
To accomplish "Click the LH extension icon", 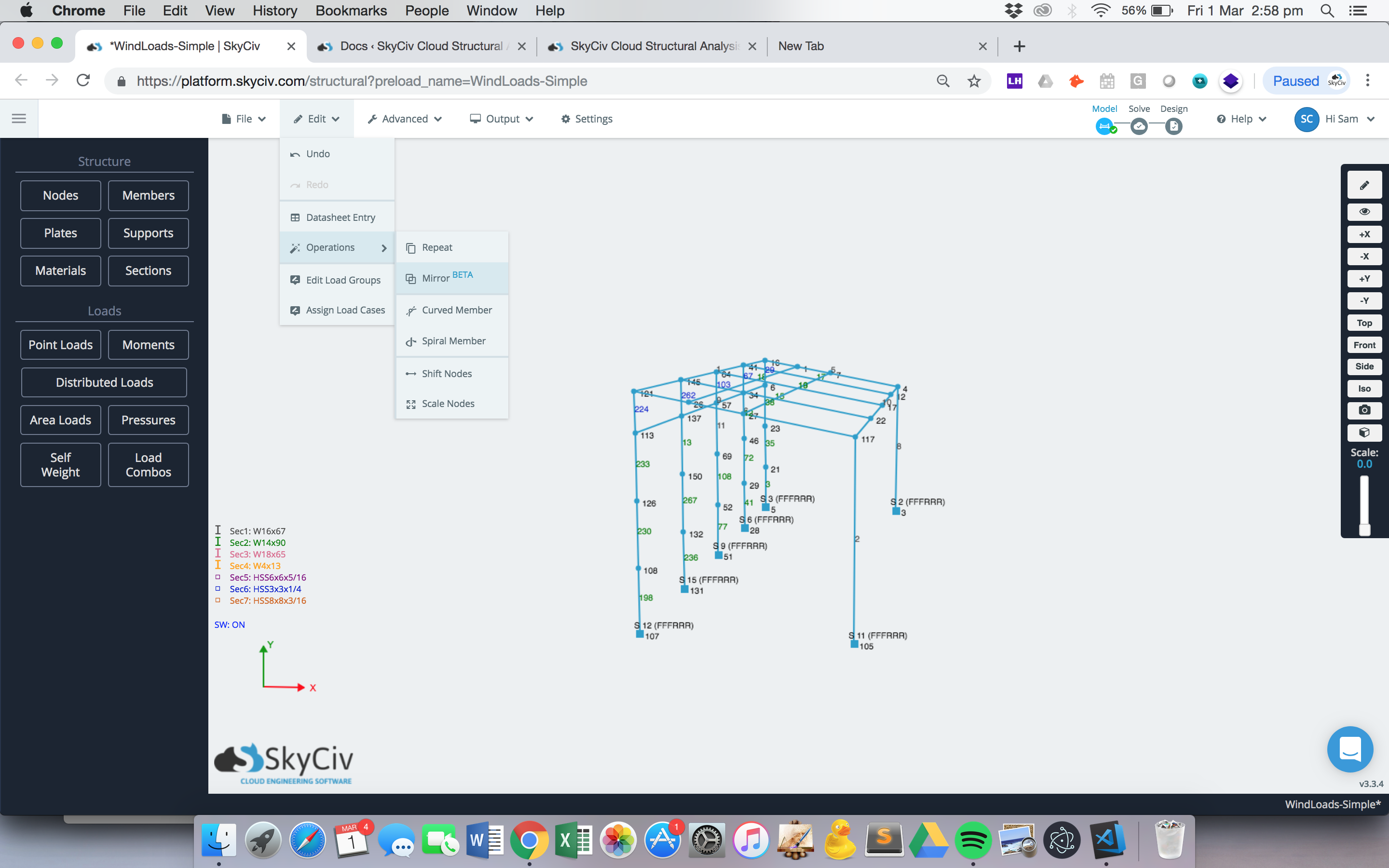I will click(1014, 81).
